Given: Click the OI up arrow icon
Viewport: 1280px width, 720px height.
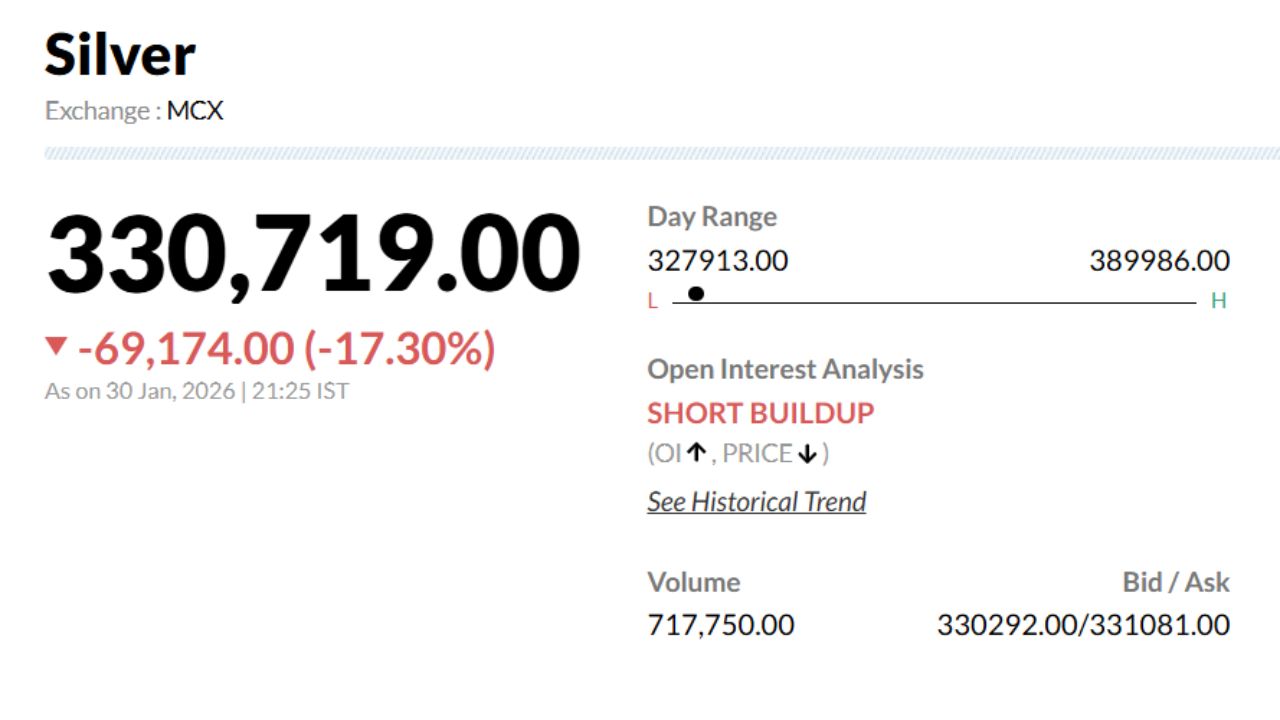Looking at the screenshot, I should click(696, 454).
